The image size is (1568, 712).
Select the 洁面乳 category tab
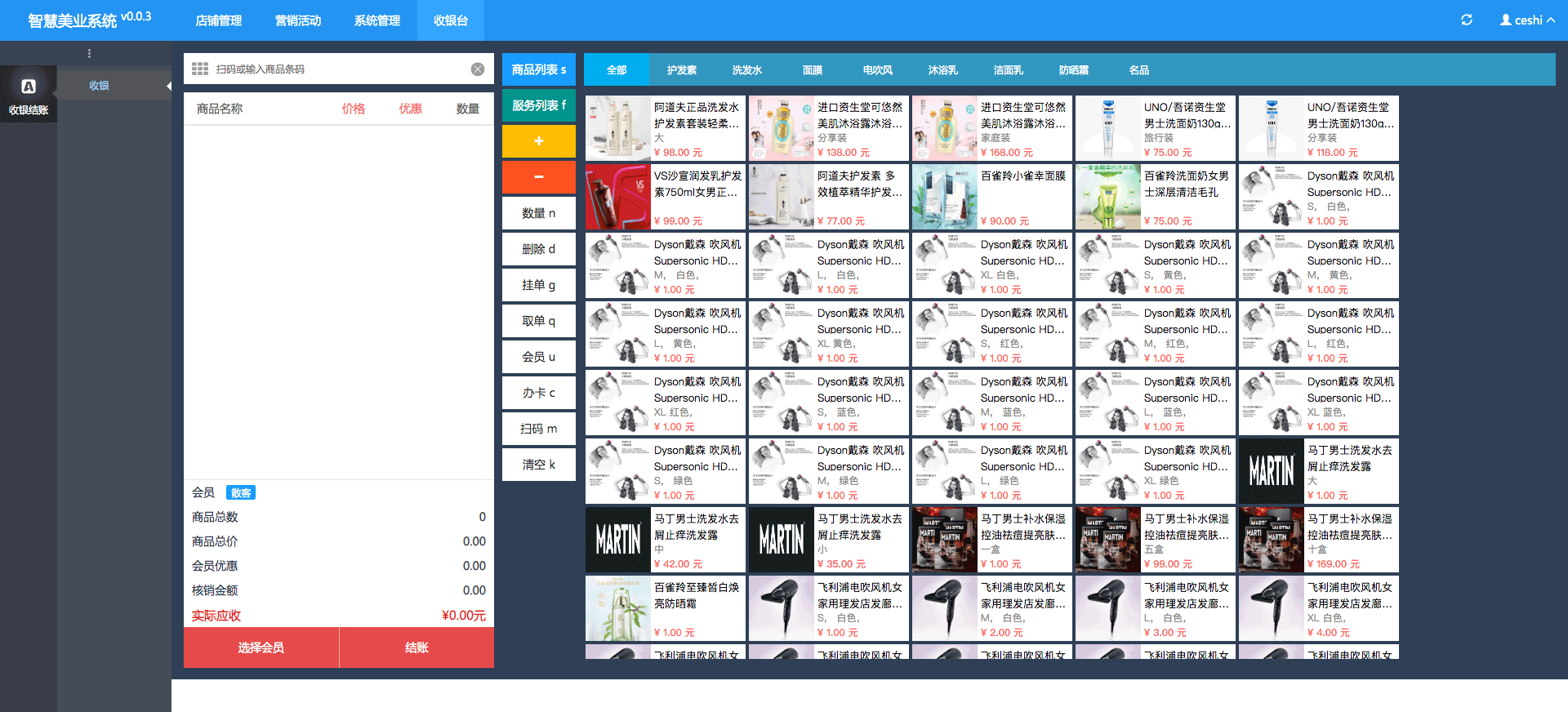1009,70
